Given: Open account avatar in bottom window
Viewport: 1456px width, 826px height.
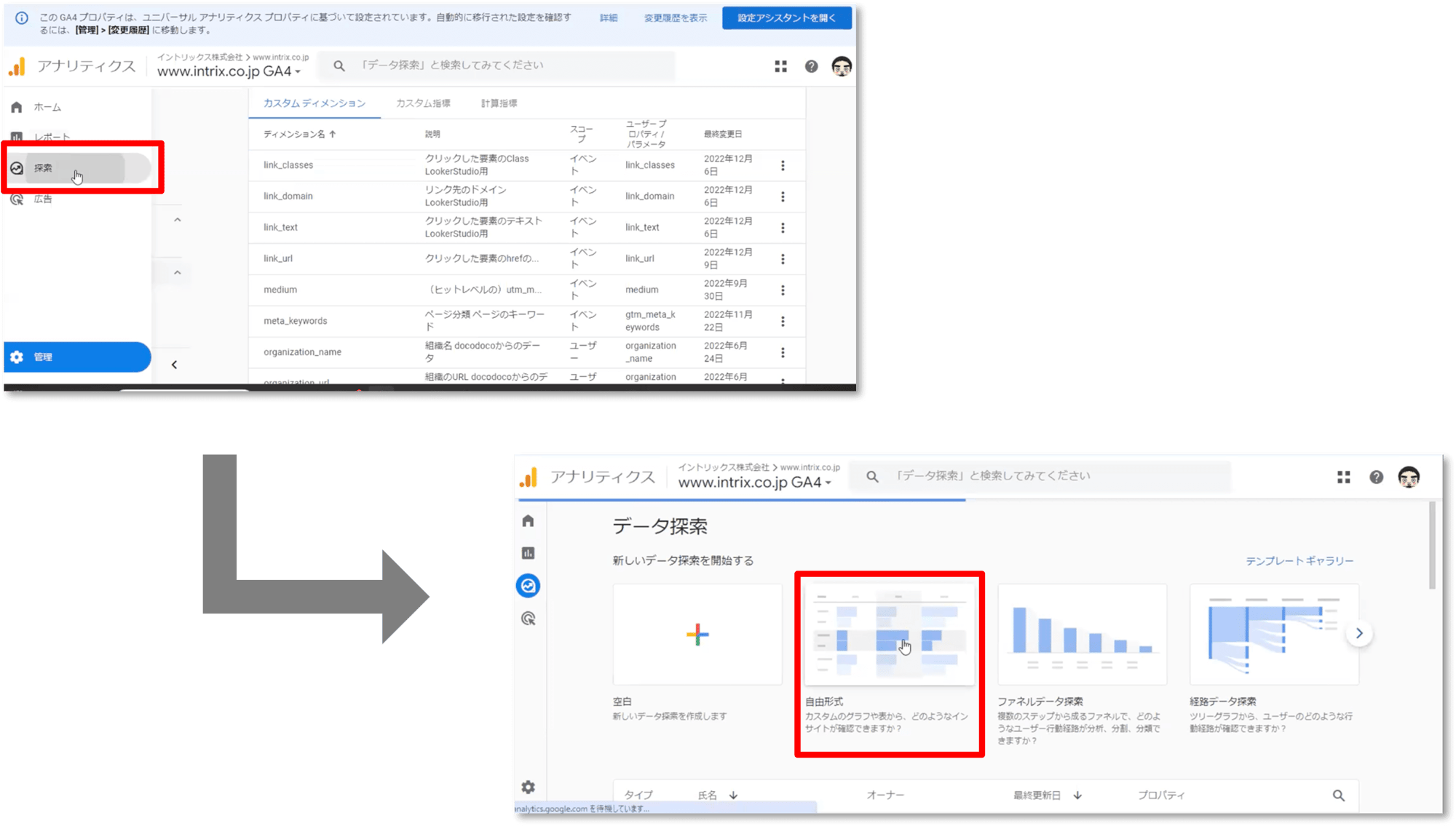Looking at the screenshot, I should 1409,477.
